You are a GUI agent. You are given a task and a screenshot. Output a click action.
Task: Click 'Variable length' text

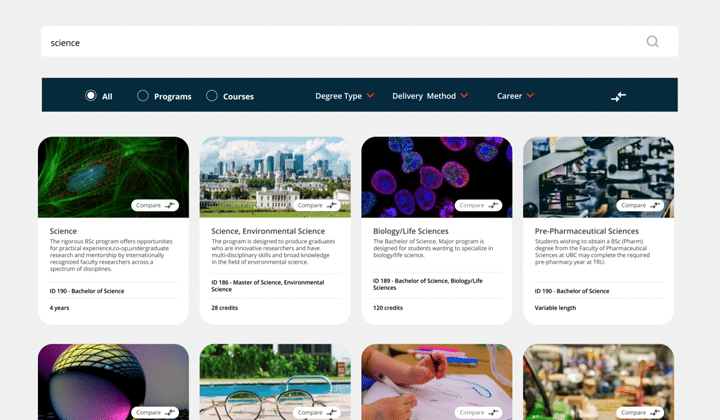[555, 308]
